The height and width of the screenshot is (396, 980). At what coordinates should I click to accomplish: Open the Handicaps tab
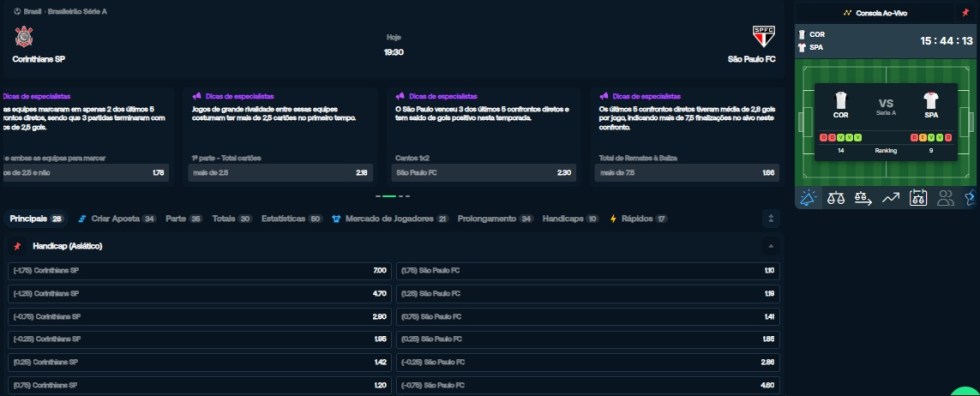point(571,219)
